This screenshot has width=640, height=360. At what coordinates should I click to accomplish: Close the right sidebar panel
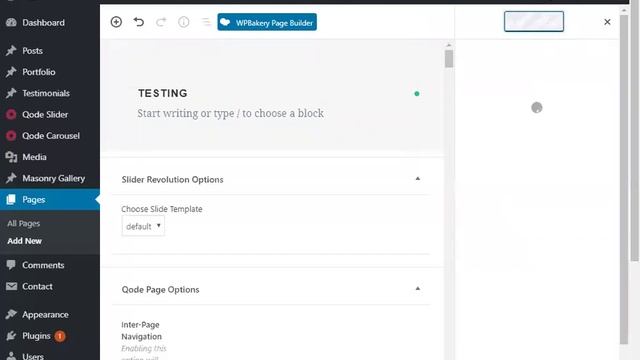(607, 22)
